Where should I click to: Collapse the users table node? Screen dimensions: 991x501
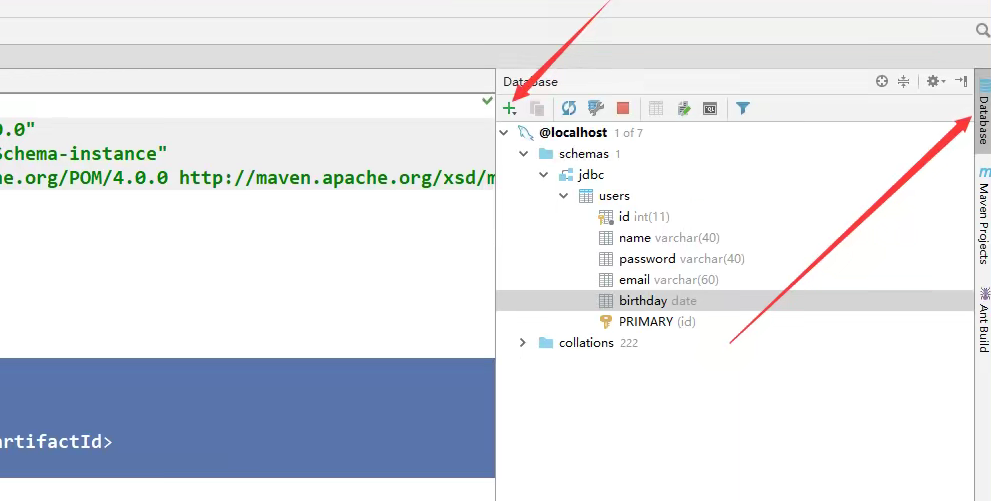pos(564,196)
